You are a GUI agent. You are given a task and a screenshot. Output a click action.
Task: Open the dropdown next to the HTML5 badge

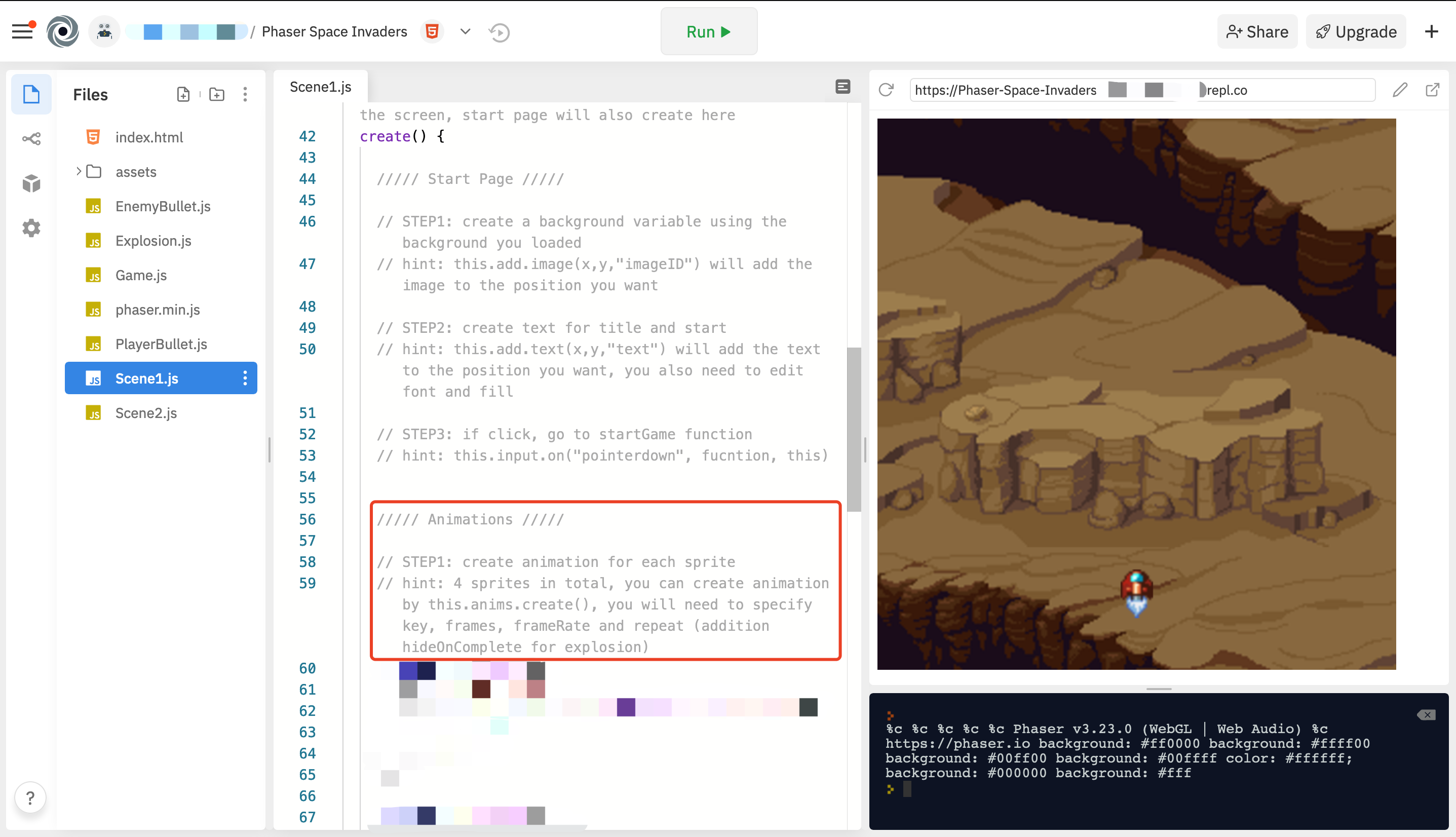point(465,31)
